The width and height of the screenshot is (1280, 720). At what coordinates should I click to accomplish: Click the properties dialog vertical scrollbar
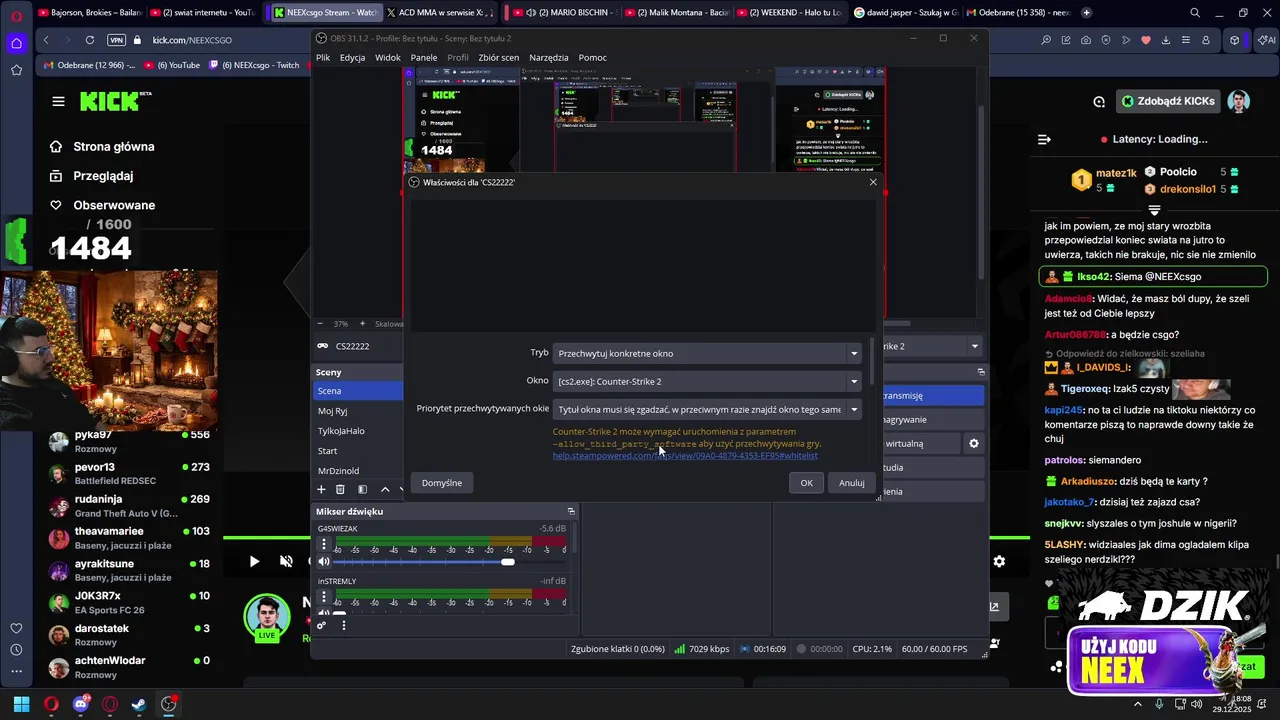click(873, 362)
